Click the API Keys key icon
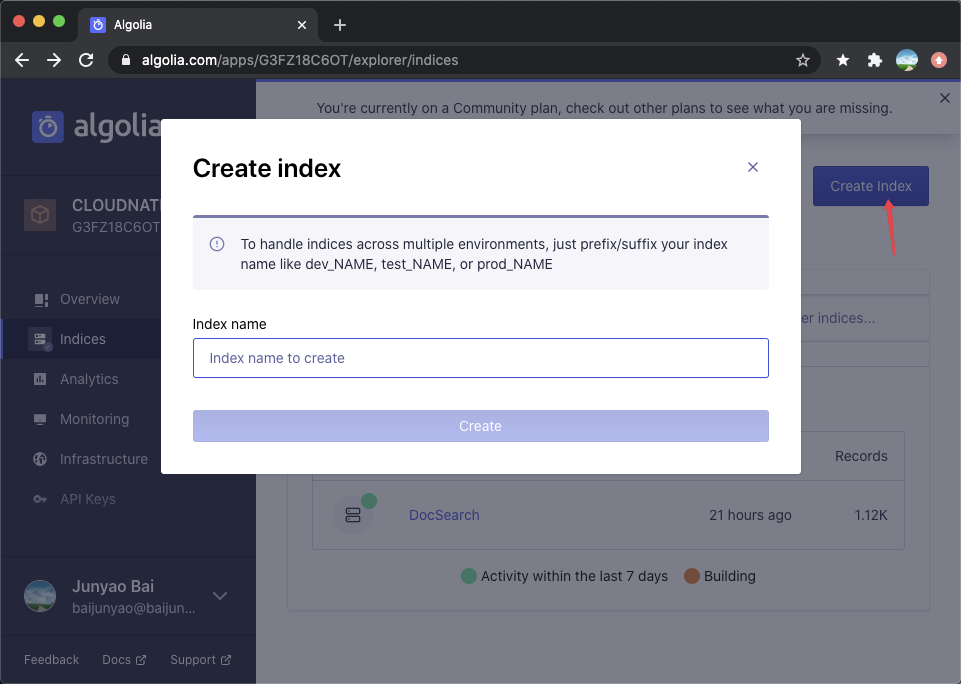 pos(41,498)
